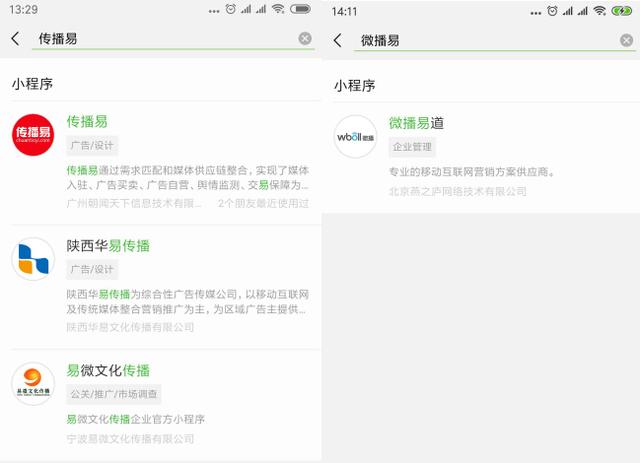Open the wboll 微播易道 logo
Image resolution: width=640 pixels, height=463 pixels.
(355, 136)
